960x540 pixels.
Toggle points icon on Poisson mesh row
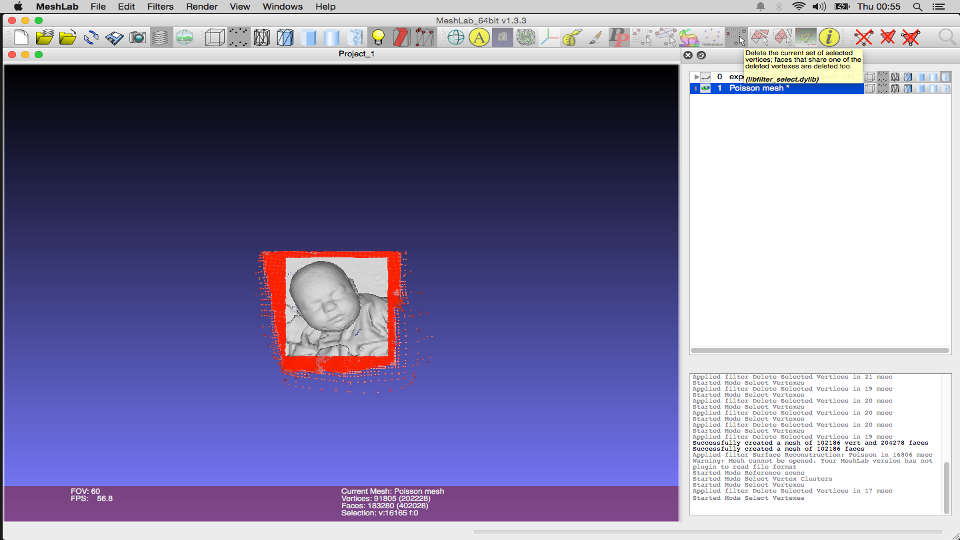click(x=882, y=88)
